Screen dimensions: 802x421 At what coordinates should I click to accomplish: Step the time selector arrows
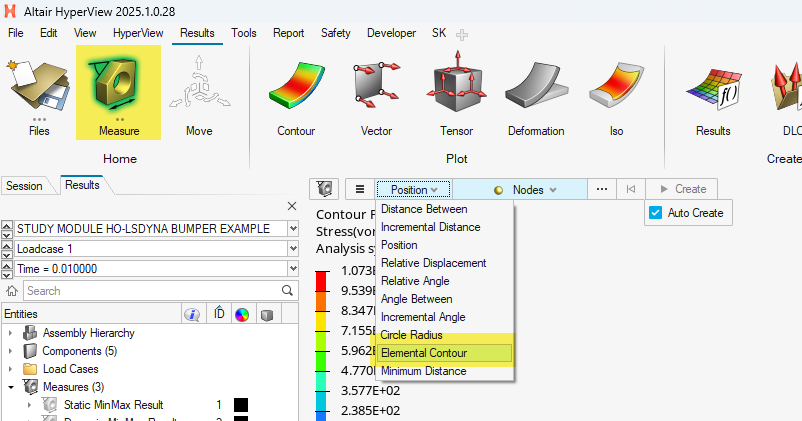coord(7,269)
